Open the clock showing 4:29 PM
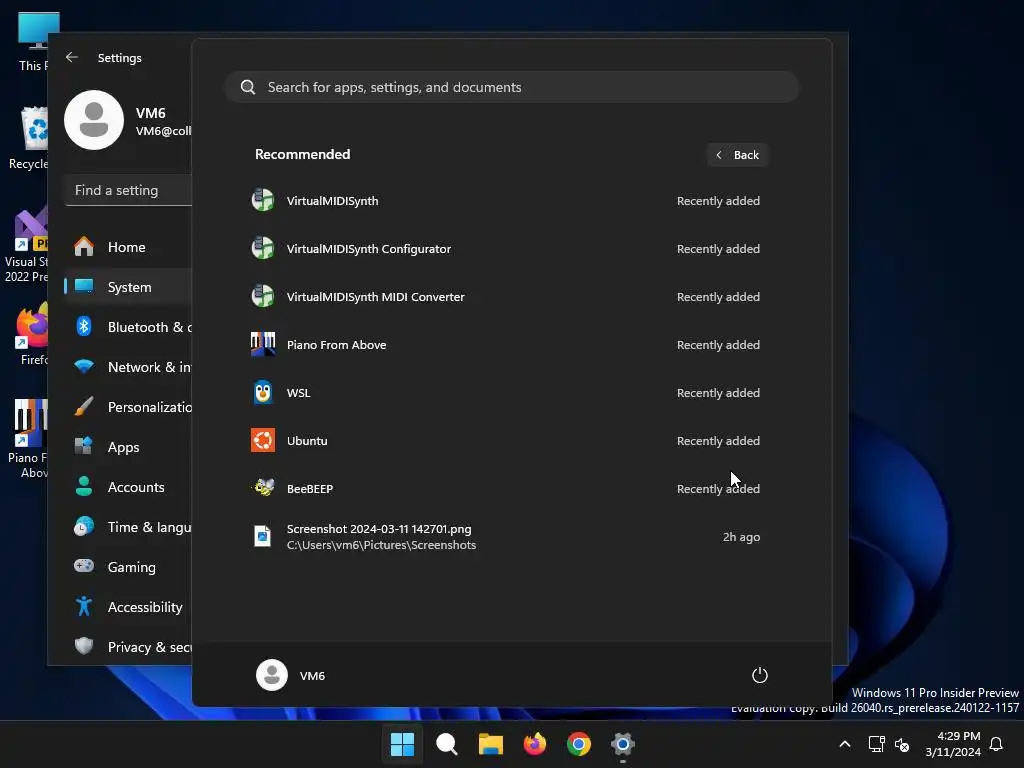The height and width of the screenshot is (768, 1024). pyautogui.click(x=953, y=744)
